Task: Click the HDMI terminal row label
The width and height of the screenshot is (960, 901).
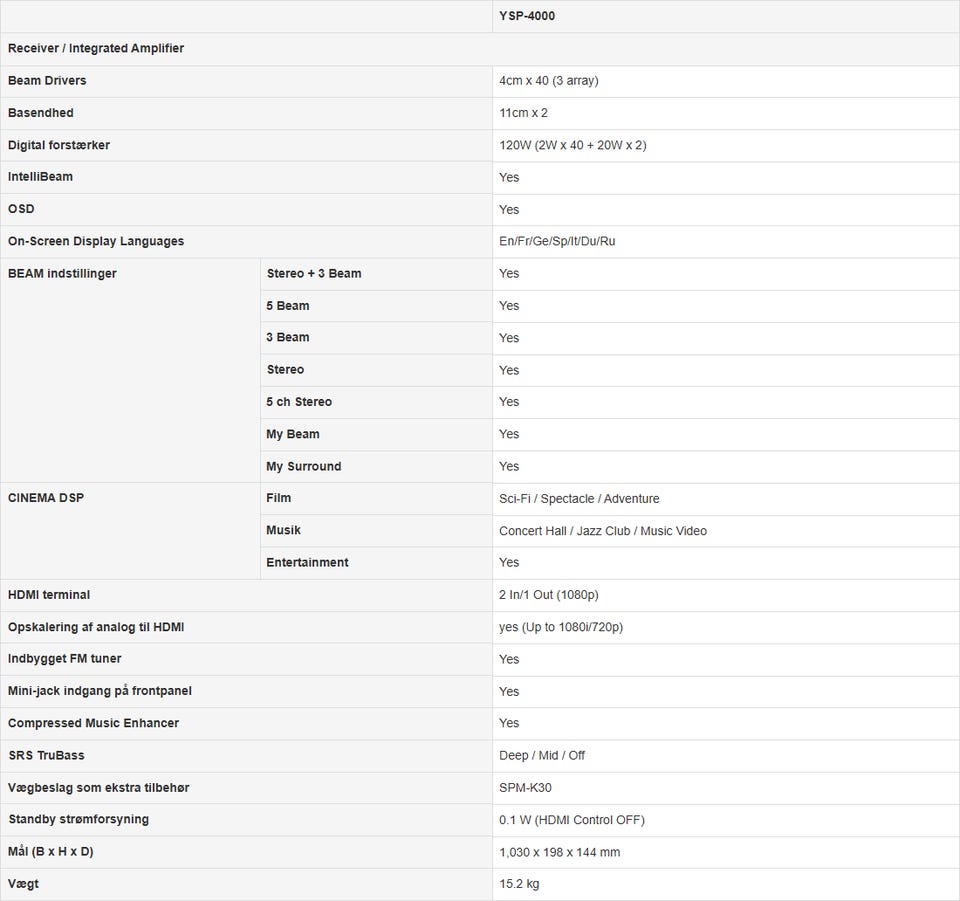Action: pos(49,595)
